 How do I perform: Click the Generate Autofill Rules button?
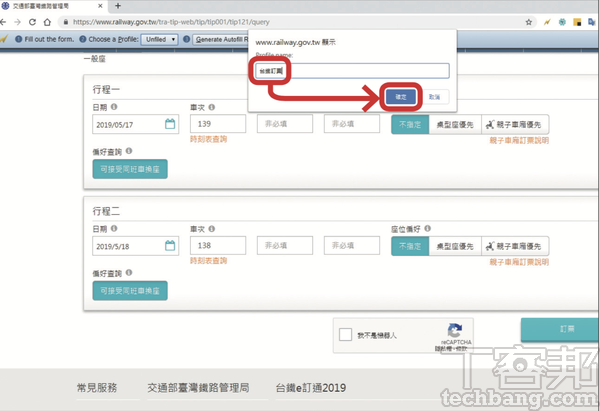221,39
